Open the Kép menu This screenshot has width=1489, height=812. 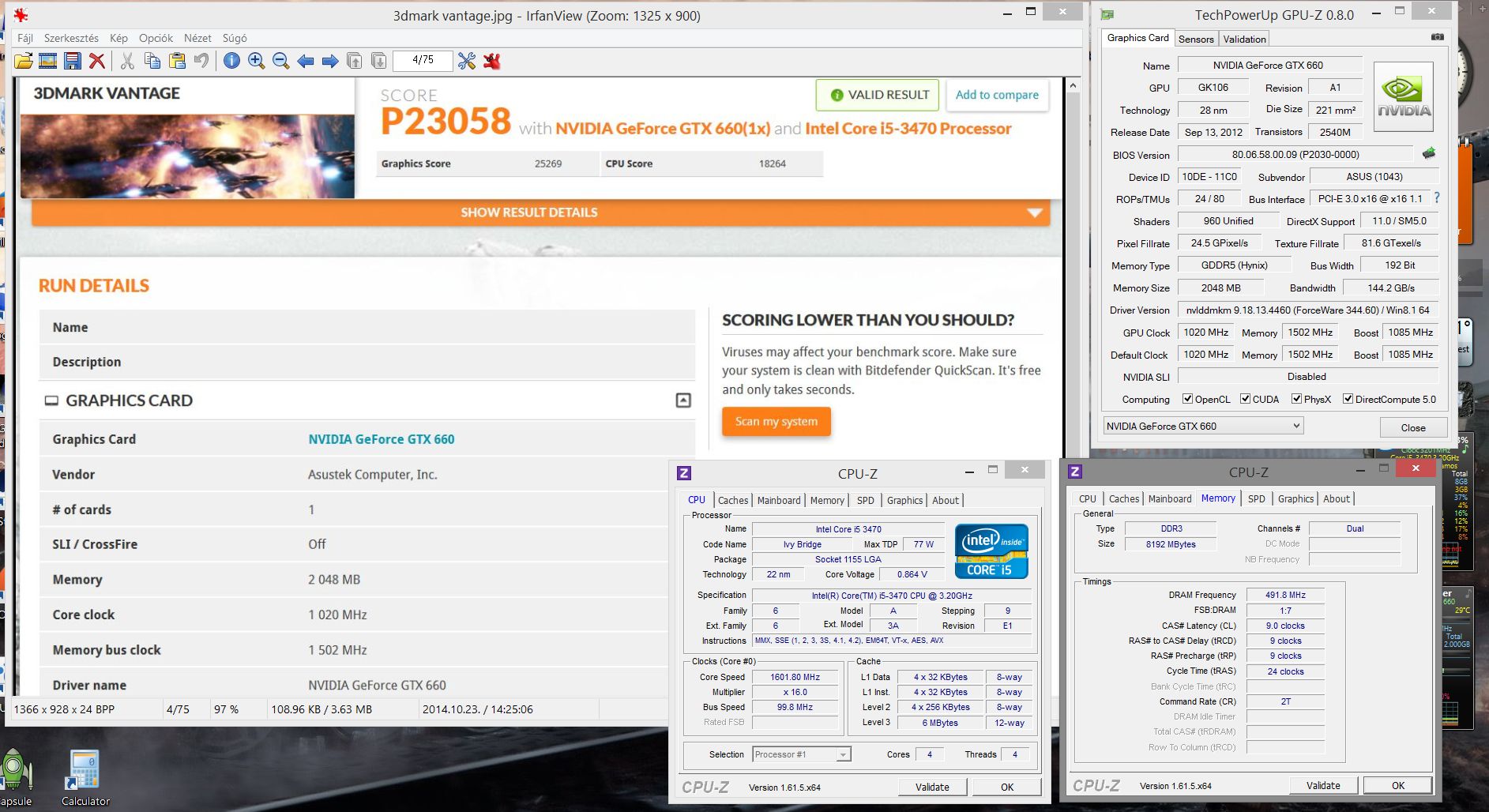click(x=118, y=38)
